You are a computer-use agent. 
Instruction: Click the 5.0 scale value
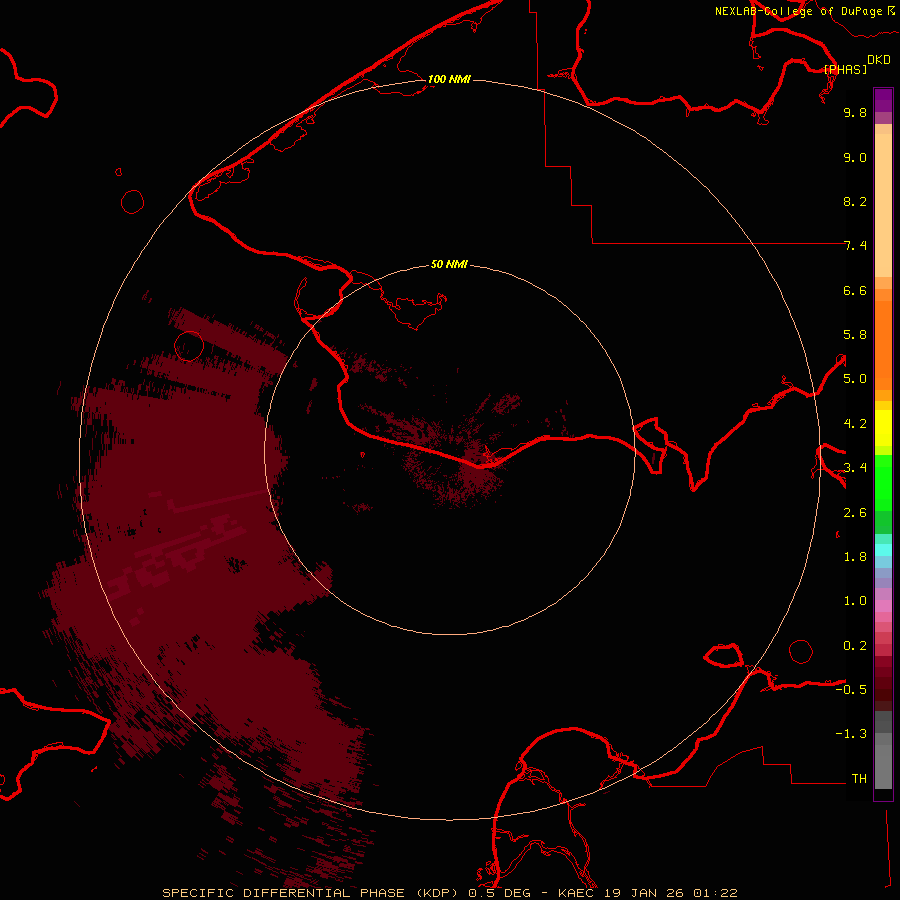[x=855, y=379]
